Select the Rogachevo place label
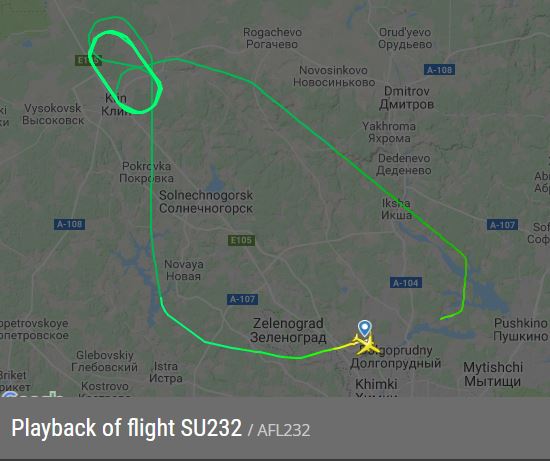The image size is (550, 461). [x=272, y=38]
